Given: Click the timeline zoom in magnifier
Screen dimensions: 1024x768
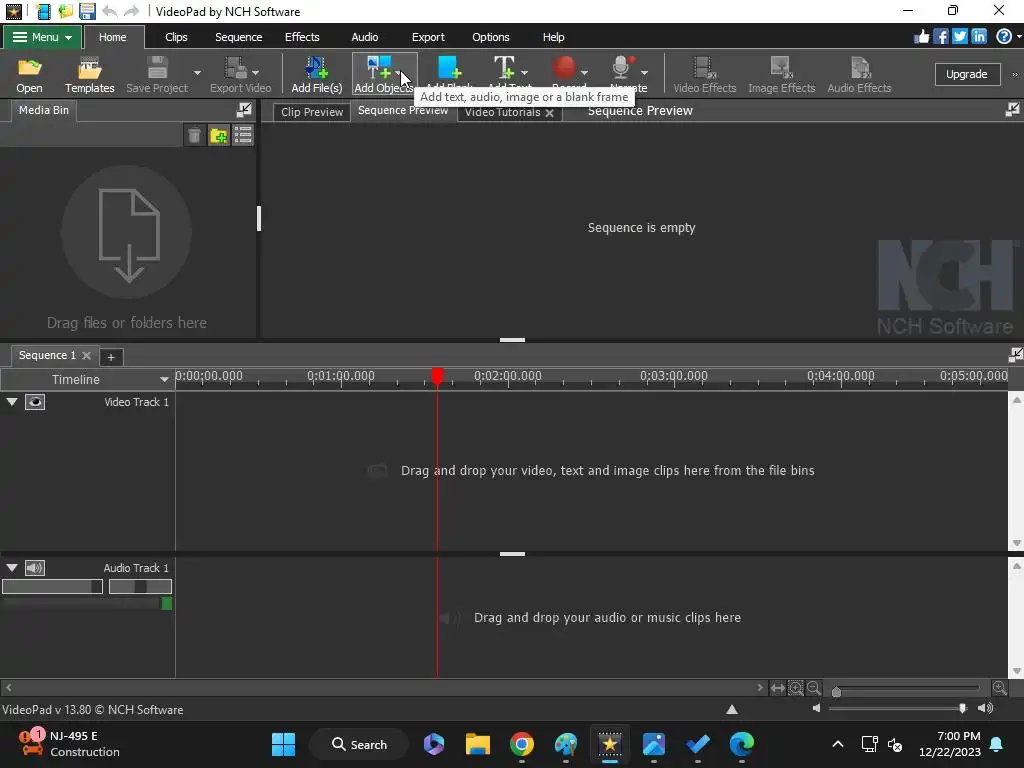Looking at the screenshot, I should [x=999, y=688].
